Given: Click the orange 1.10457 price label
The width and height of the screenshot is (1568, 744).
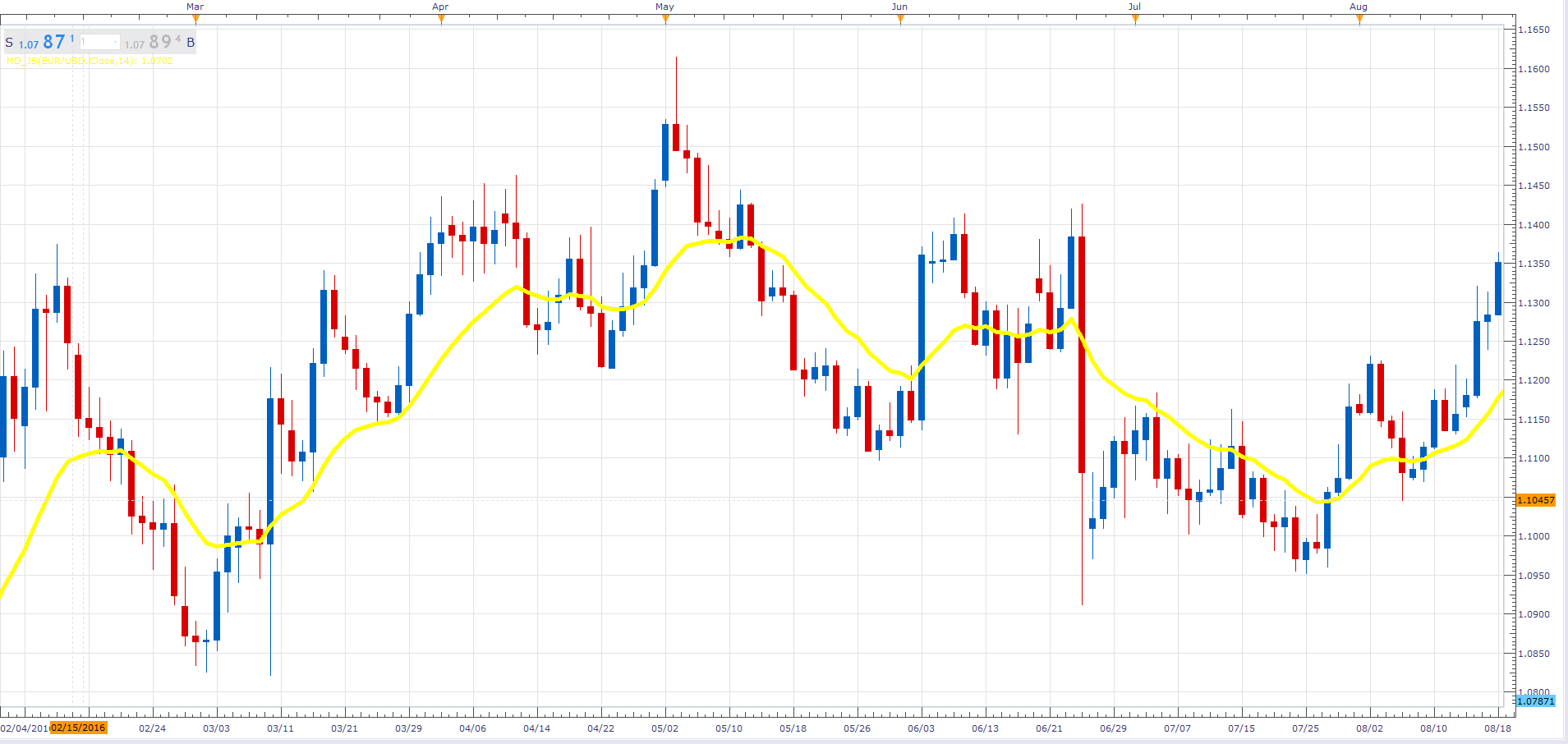Looking at the screenshot, I should (1535, 500).
